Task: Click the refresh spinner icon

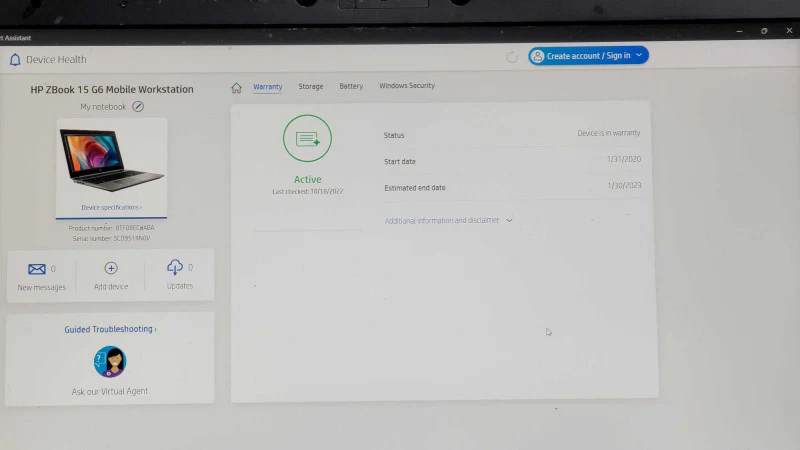Action: click(512, 57)
